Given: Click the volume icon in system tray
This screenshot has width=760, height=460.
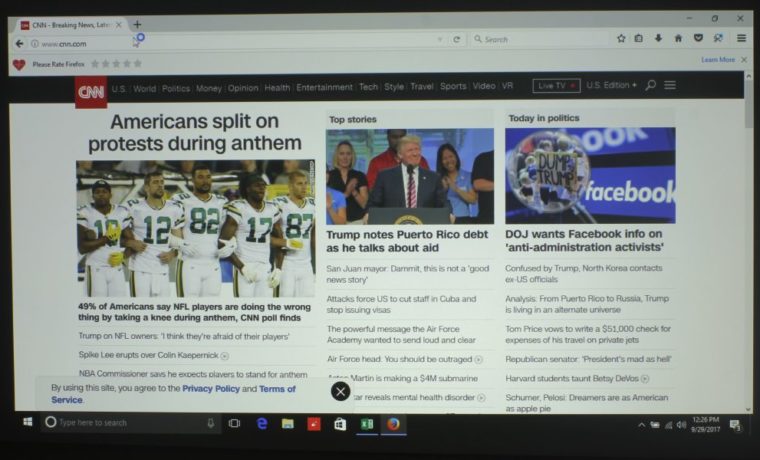Looking at the screenshot, I should pos(681,425).
